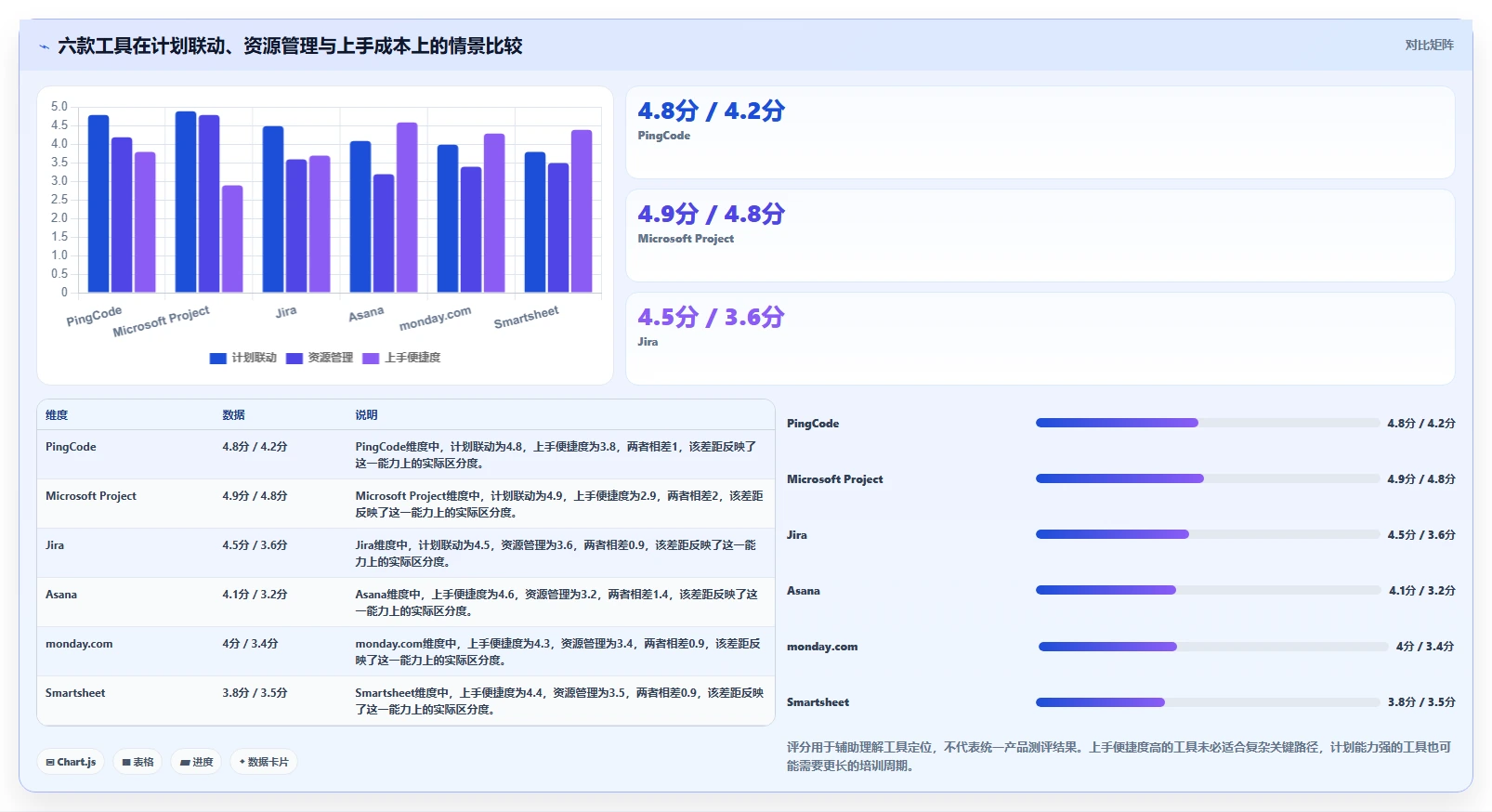Image resolution: width=1492 pixels, height=812 pixels.
Task: Click PingCode in the table's first column
Action: click(71, 447)
